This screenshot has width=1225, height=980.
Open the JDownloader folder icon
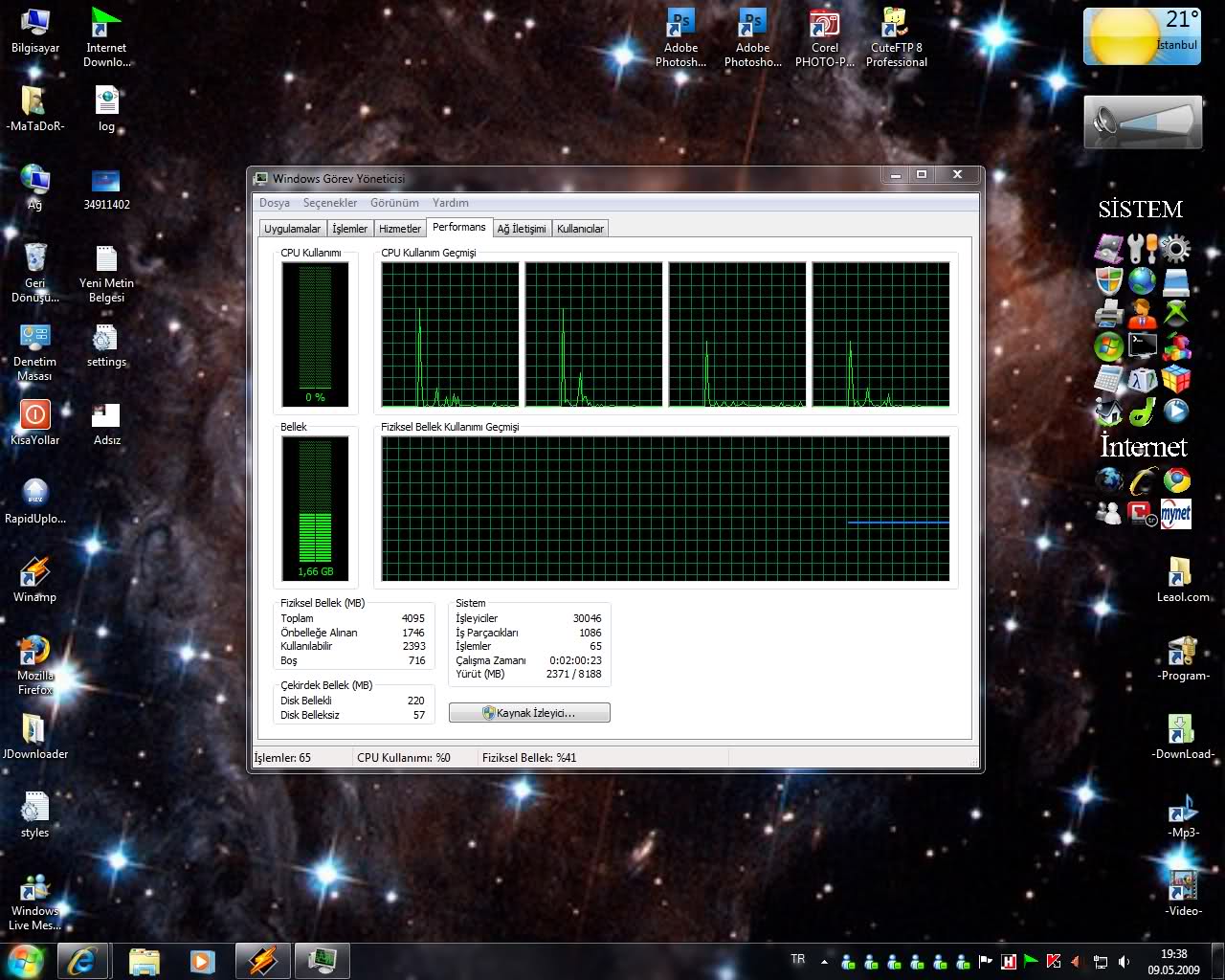click(34, 736)
